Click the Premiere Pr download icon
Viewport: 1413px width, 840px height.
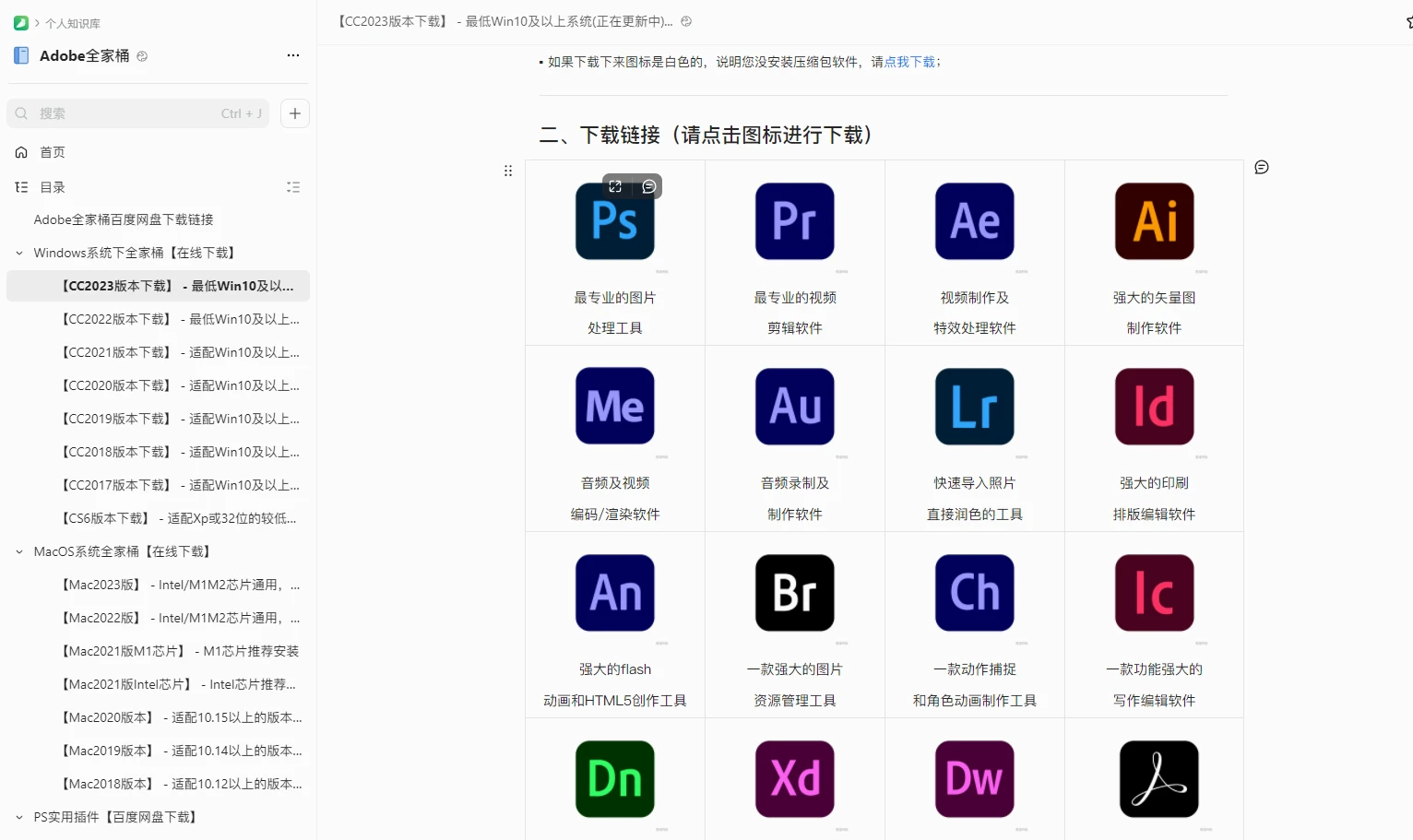794,221
